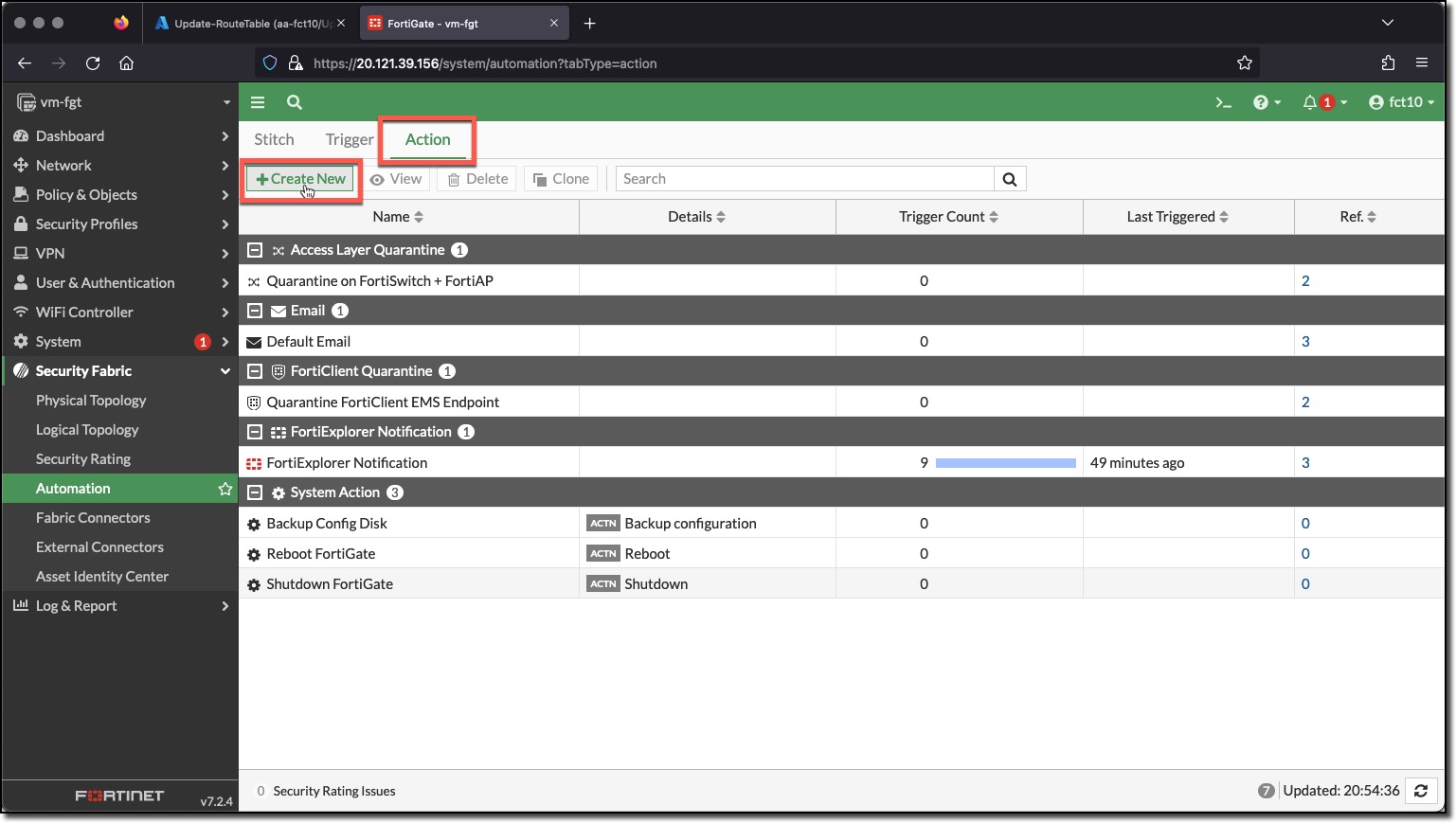Switch to the Stitch tab

274,139
